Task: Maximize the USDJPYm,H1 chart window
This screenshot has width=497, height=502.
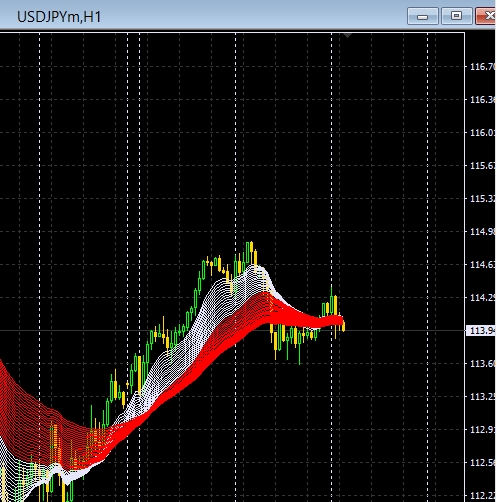Action: coord(457,16)
